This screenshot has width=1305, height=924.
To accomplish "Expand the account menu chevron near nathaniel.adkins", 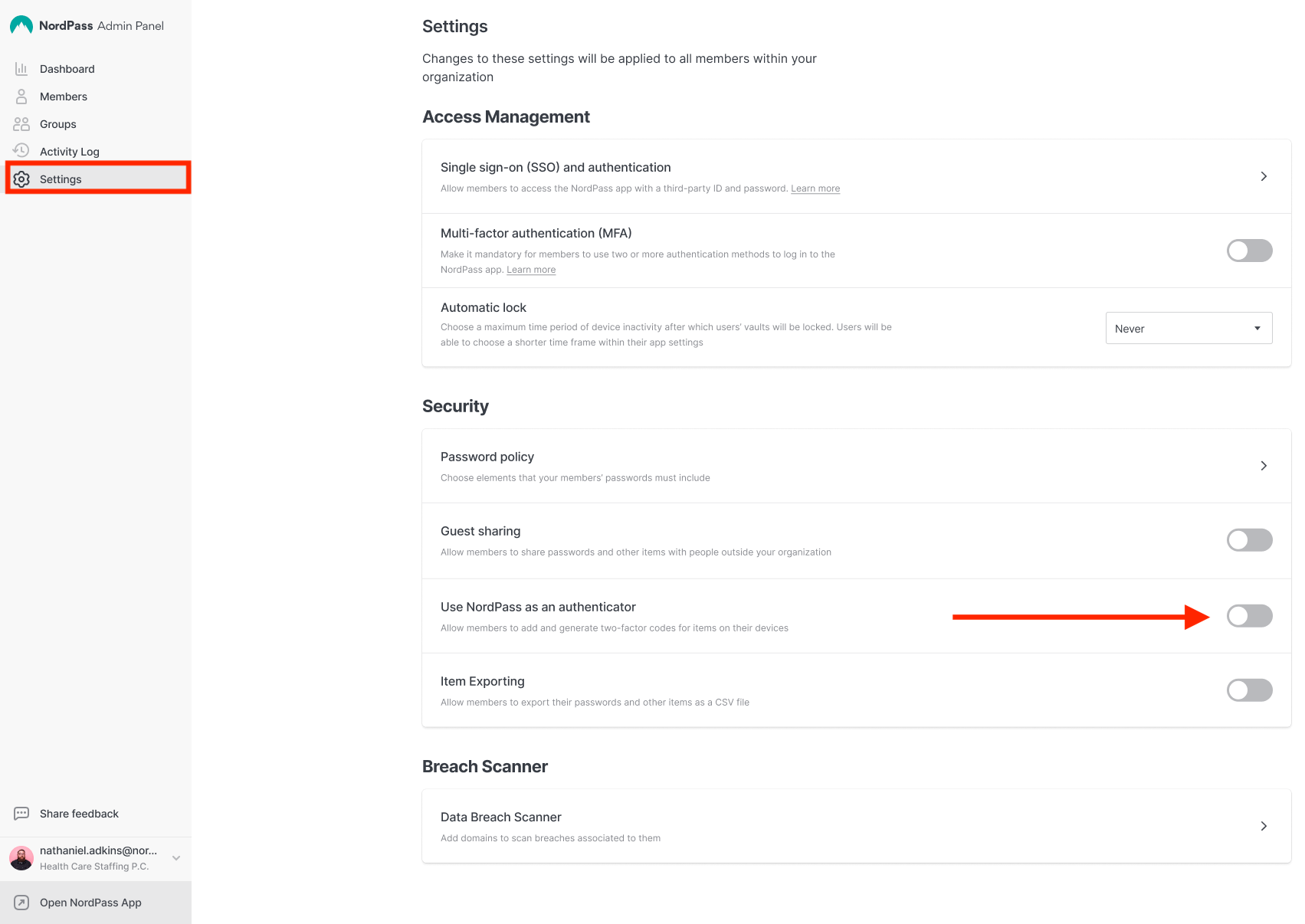I will [176, 857].
